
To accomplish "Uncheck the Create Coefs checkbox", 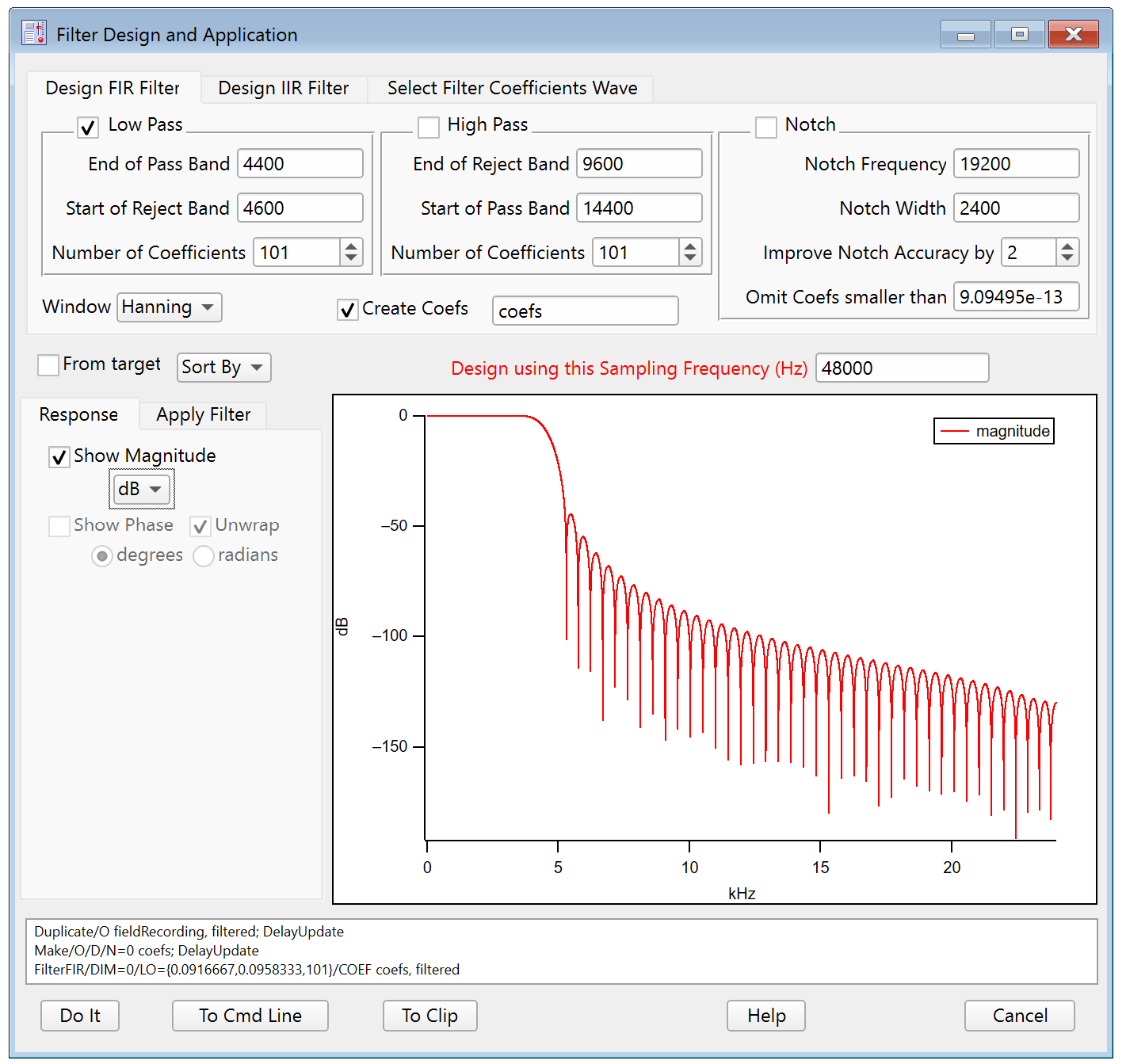I will pyautogui.click(x=347, y=310).
